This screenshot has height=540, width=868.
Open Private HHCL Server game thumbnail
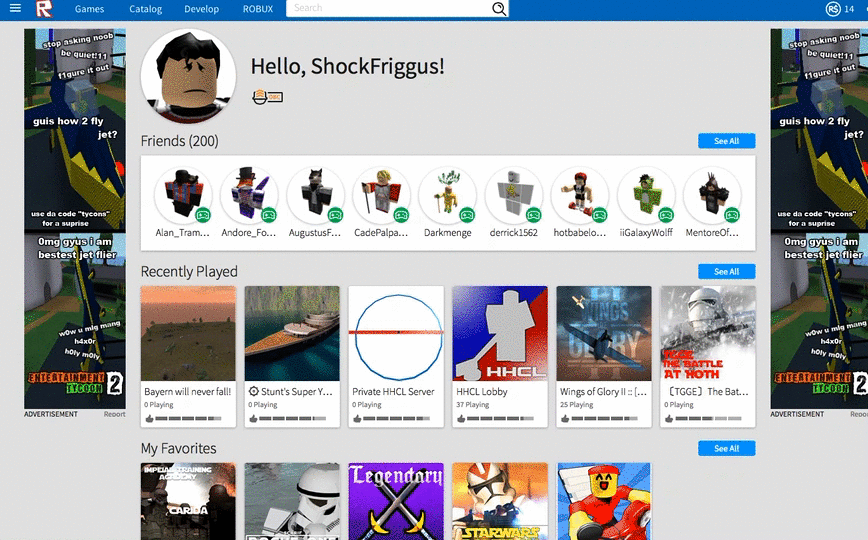pos(396,333)
